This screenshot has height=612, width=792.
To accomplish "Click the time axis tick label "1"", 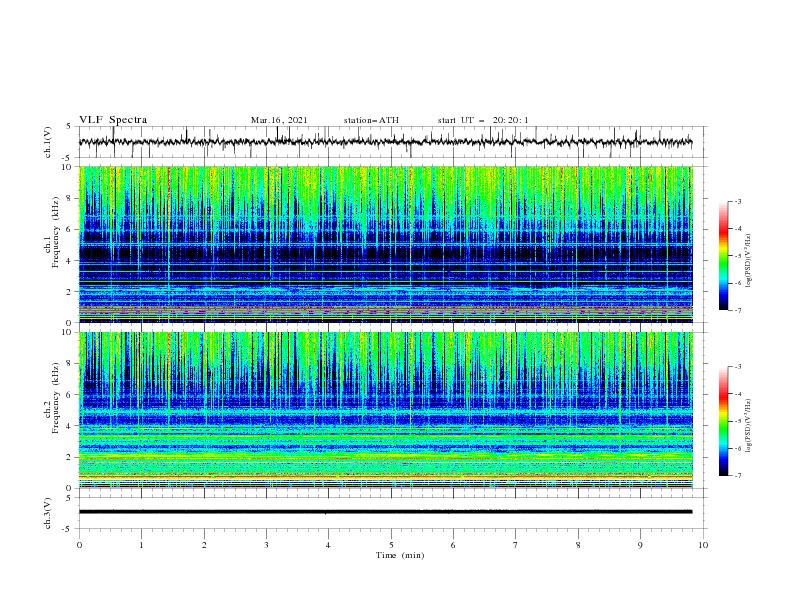I will pyautogui.click(x=142, y=545).
